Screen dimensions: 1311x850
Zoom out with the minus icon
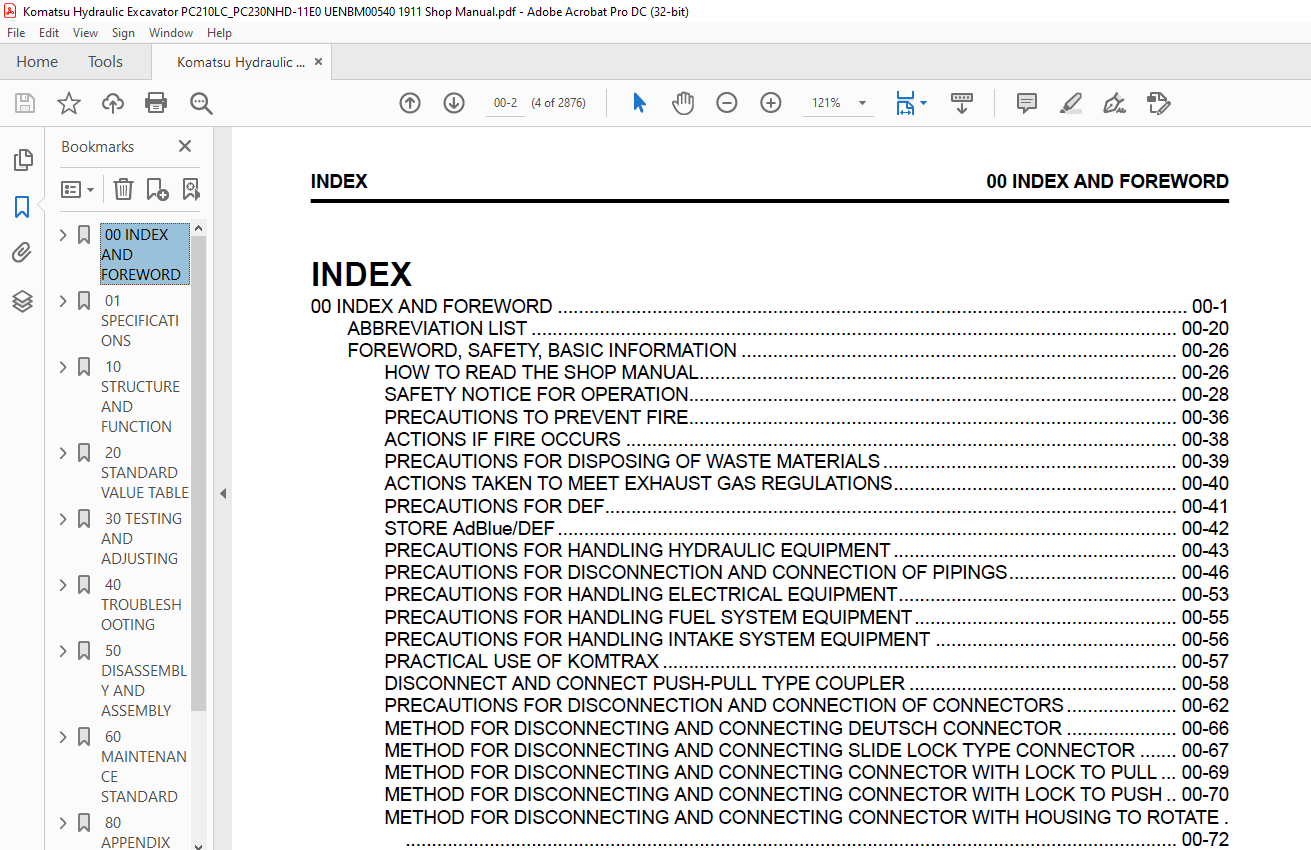(727, 103)
